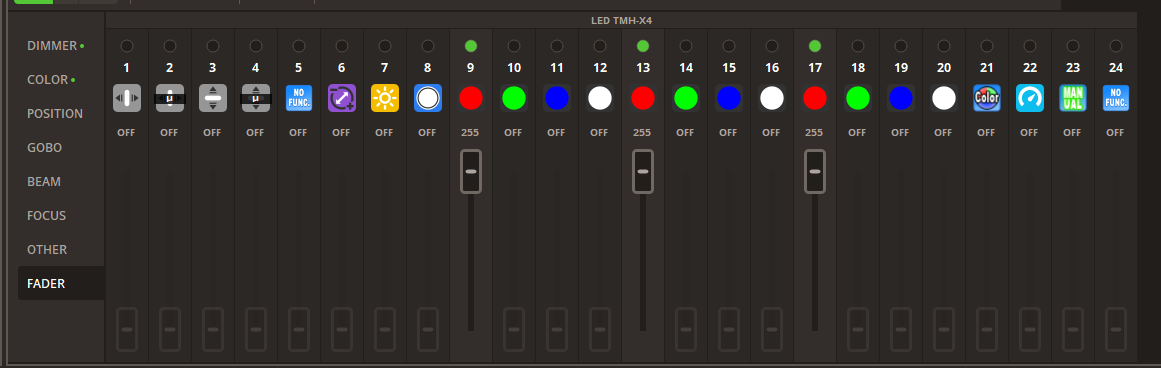This screenshot has width=1161, height=368.
Task: Click the white color icon on channel 16
Action: 771,98
